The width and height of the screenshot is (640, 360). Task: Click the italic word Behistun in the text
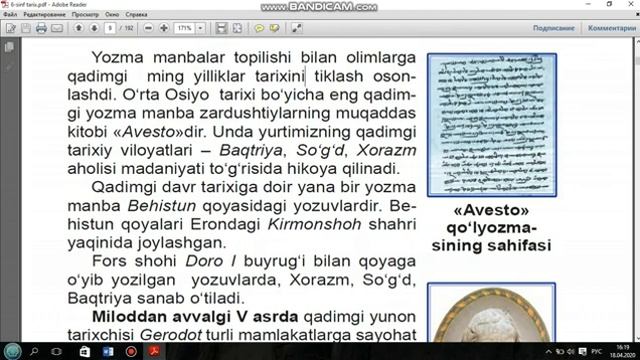(162, 206)
